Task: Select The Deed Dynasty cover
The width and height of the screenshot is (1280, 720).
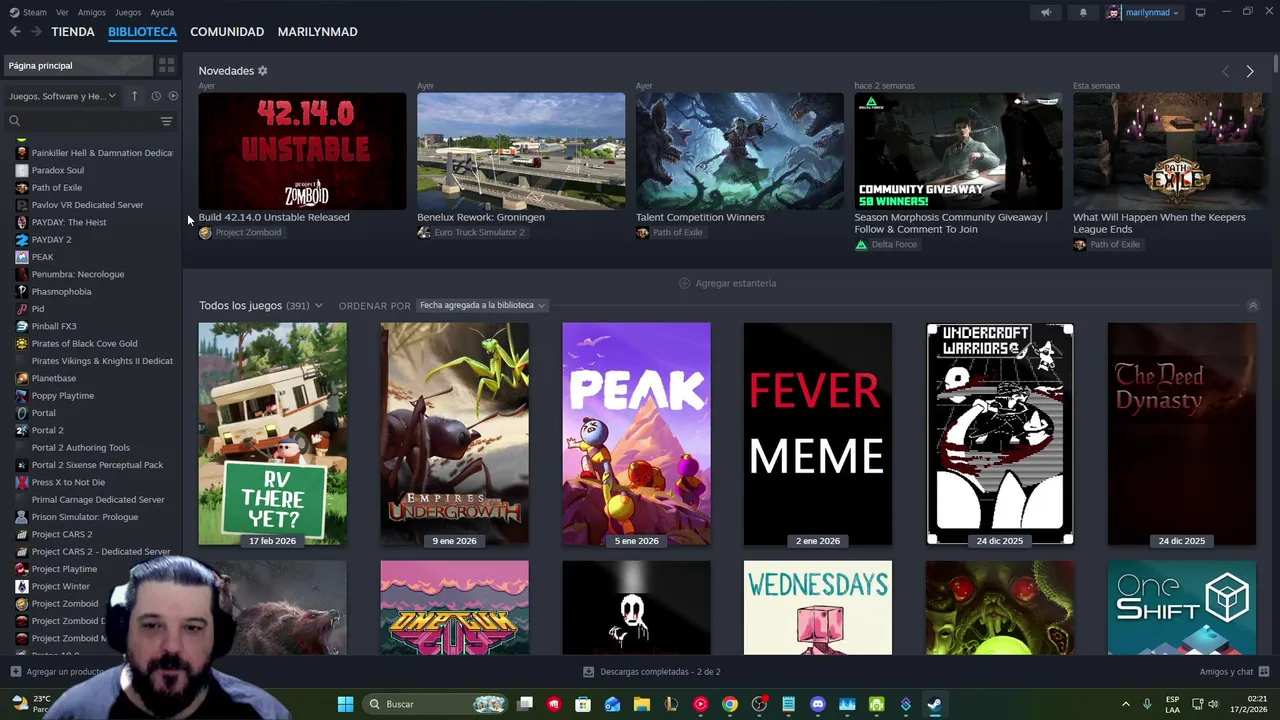Action: tap(1182, 434)
